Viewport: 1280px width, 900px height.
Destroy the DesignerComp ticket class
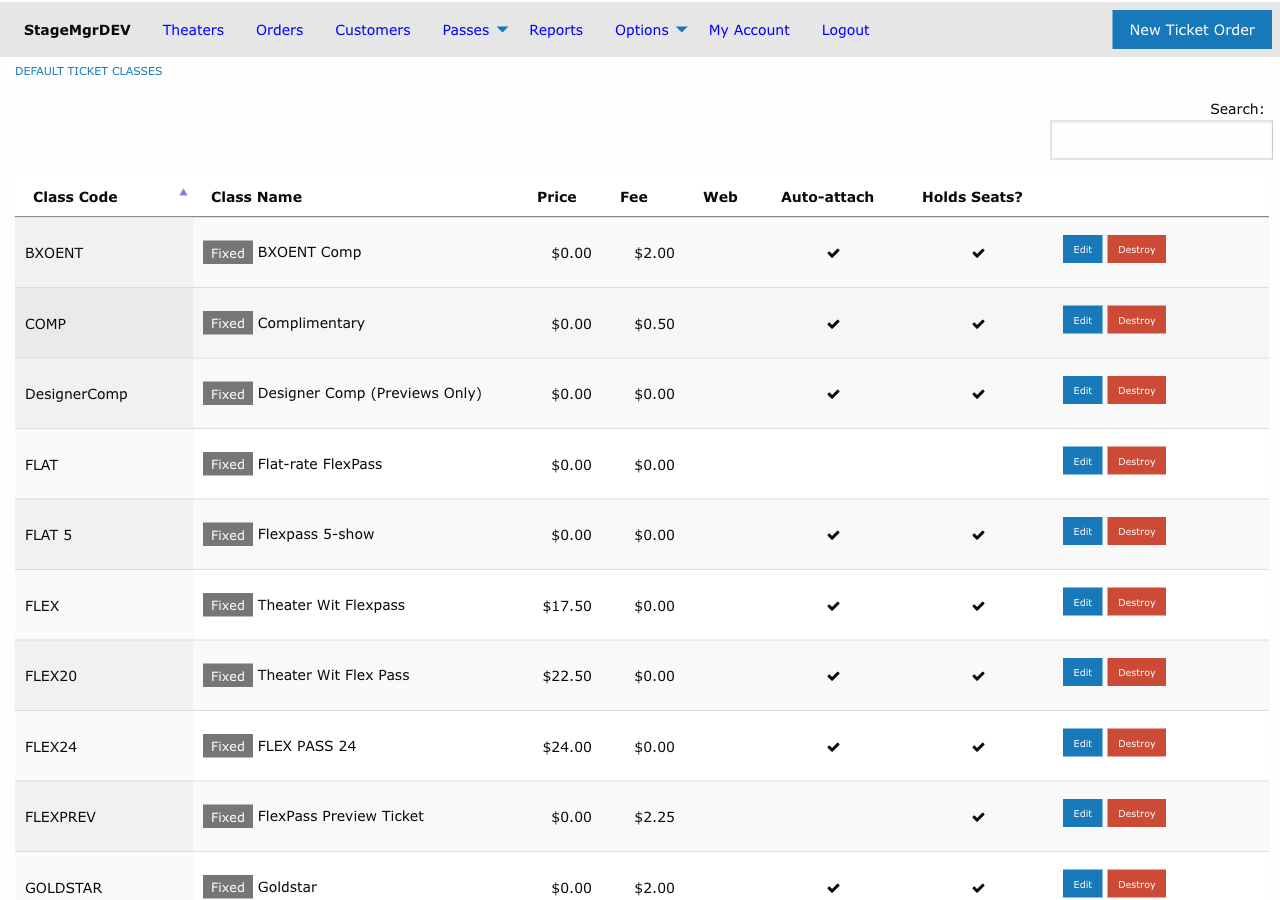[1136, 390]
